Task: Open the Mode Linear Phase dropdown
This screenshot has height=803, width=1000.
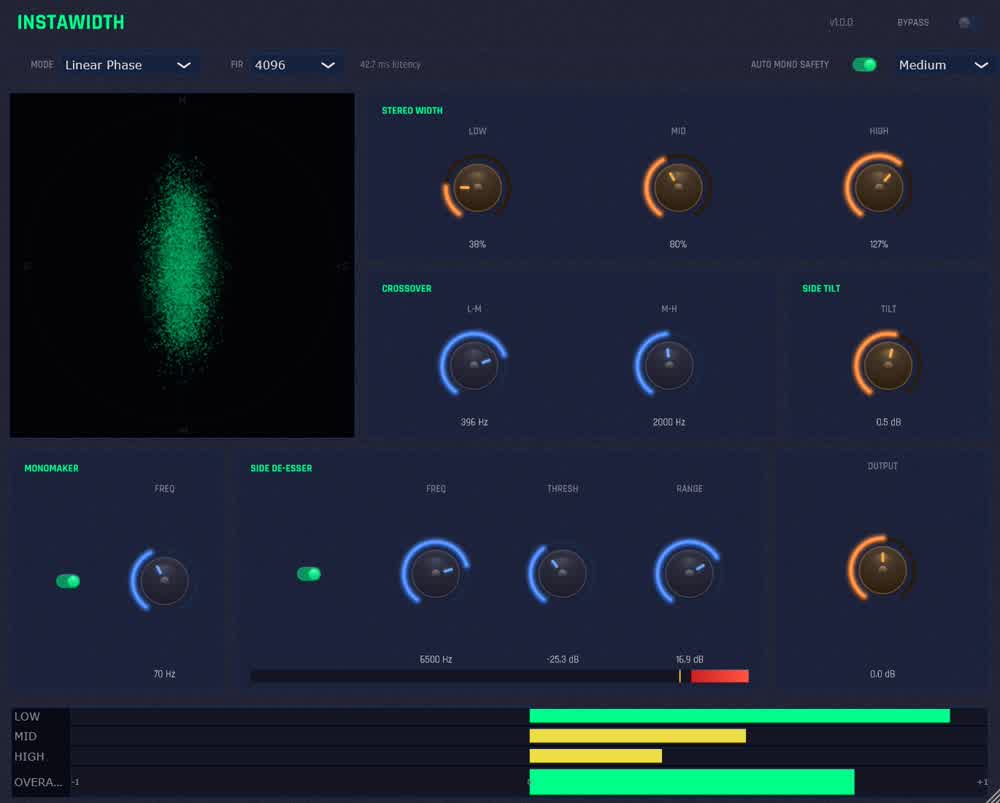Action: click(128, 65)
